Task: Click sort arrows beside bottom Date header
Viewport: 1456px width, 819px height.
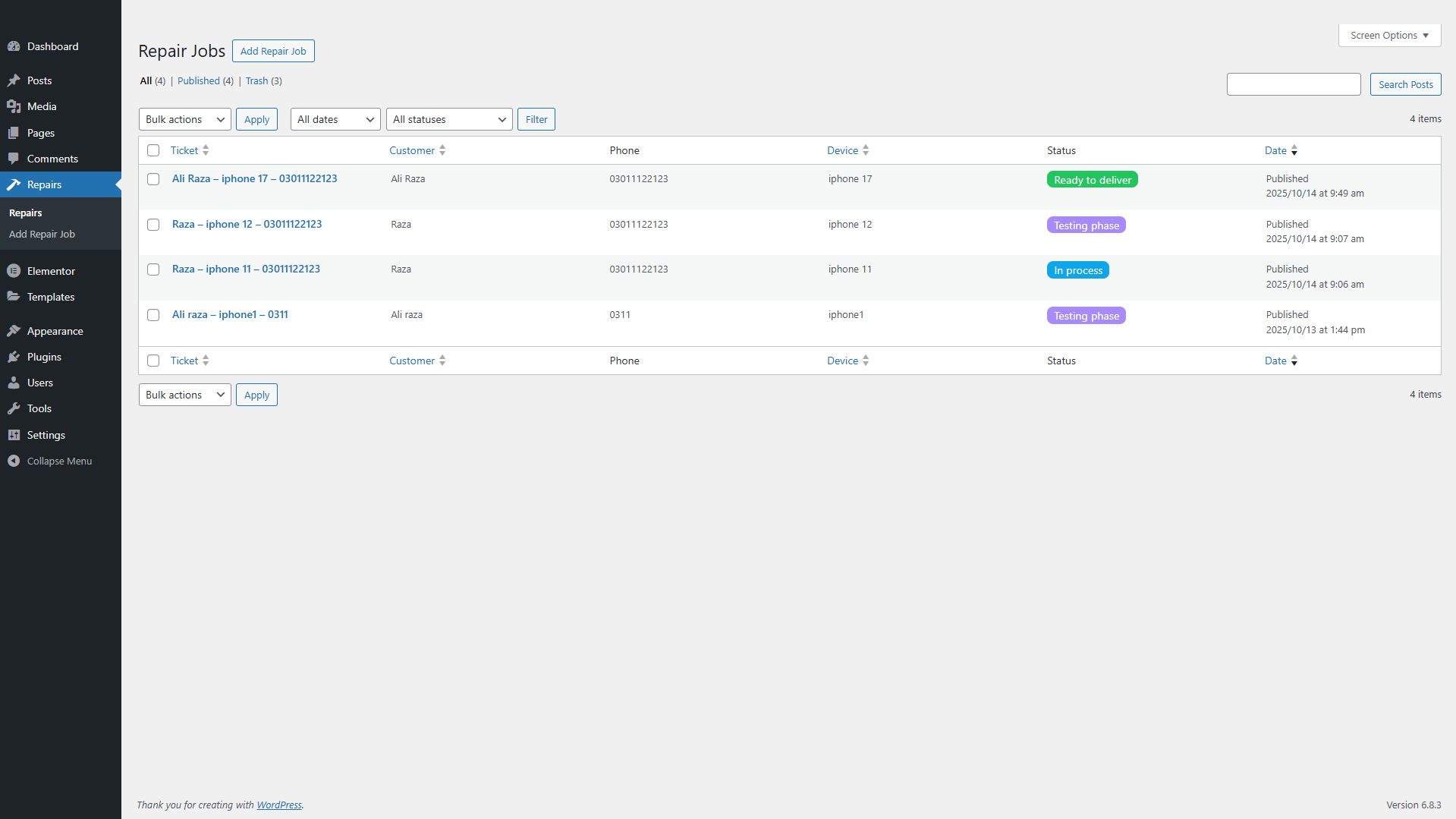Action: 1294,361
